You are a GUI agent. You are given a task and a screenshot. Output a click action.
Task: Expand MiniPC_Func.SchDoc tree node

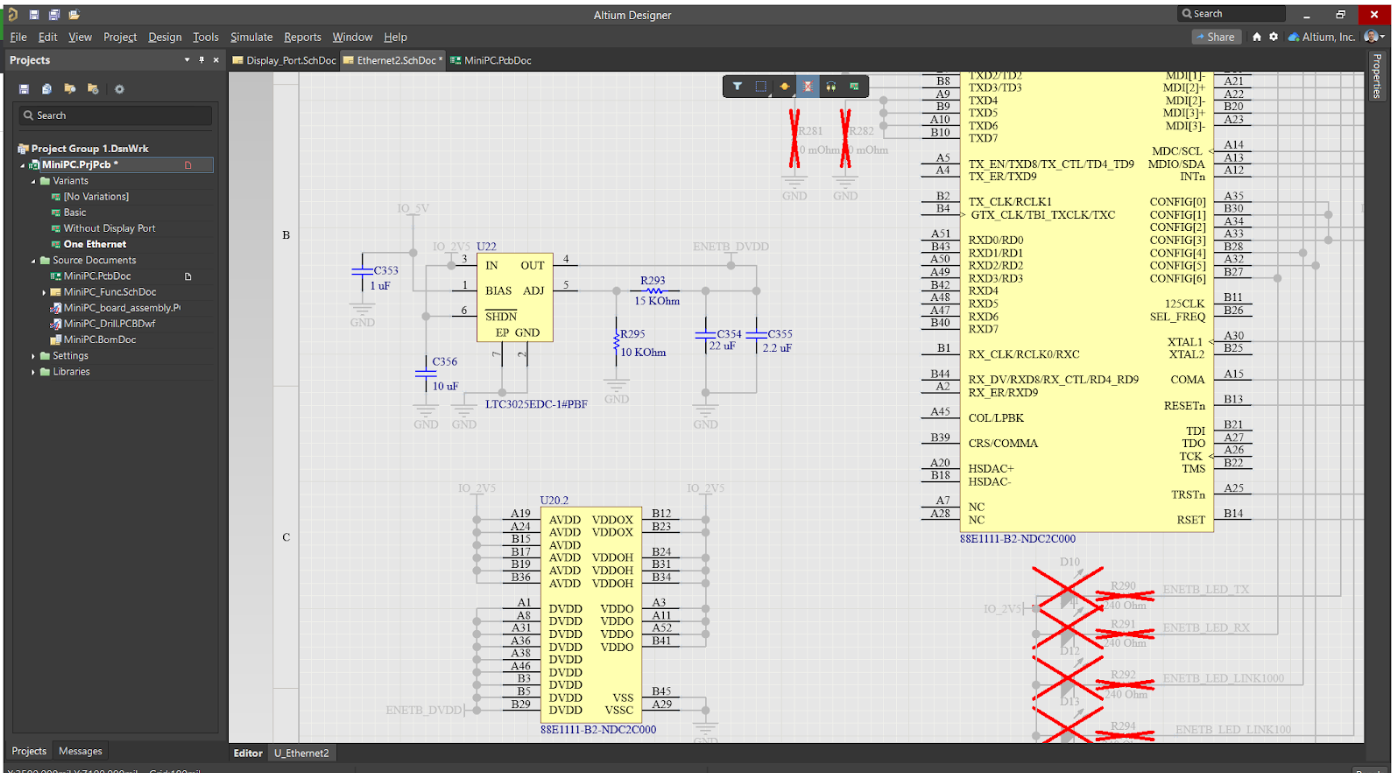(44, 292)
